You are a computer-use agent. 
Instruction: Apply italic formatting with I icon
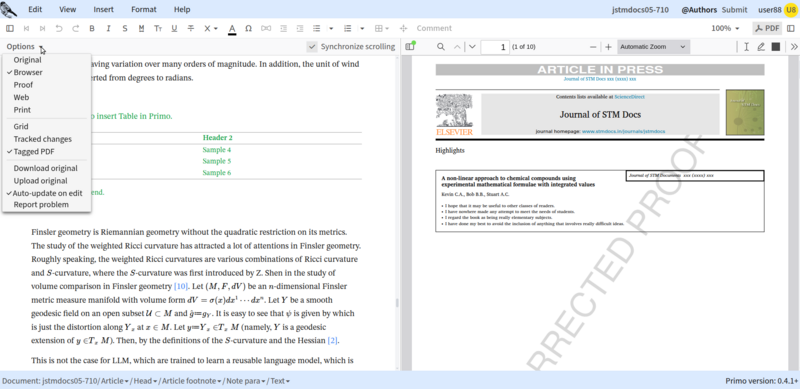(108, 29)
